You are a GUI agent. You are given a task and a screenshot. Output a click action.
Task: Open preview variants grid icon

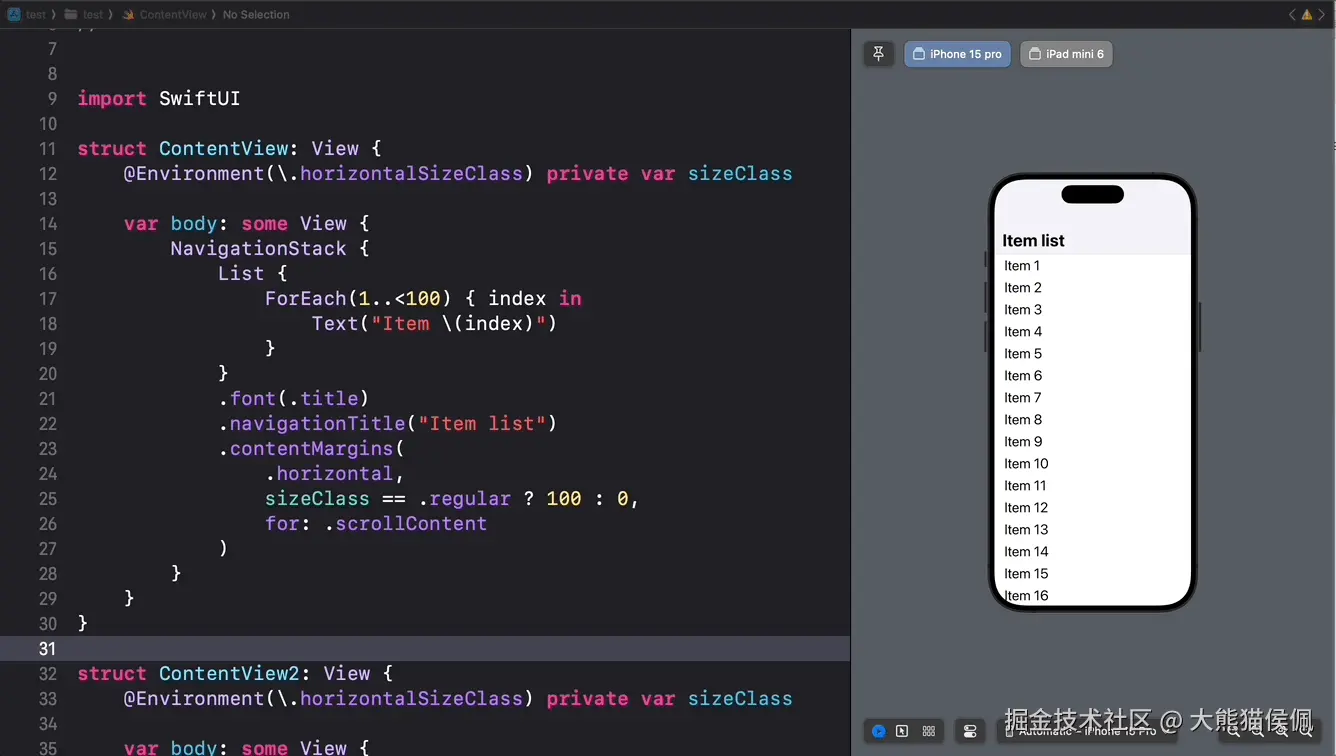(929, 731)
